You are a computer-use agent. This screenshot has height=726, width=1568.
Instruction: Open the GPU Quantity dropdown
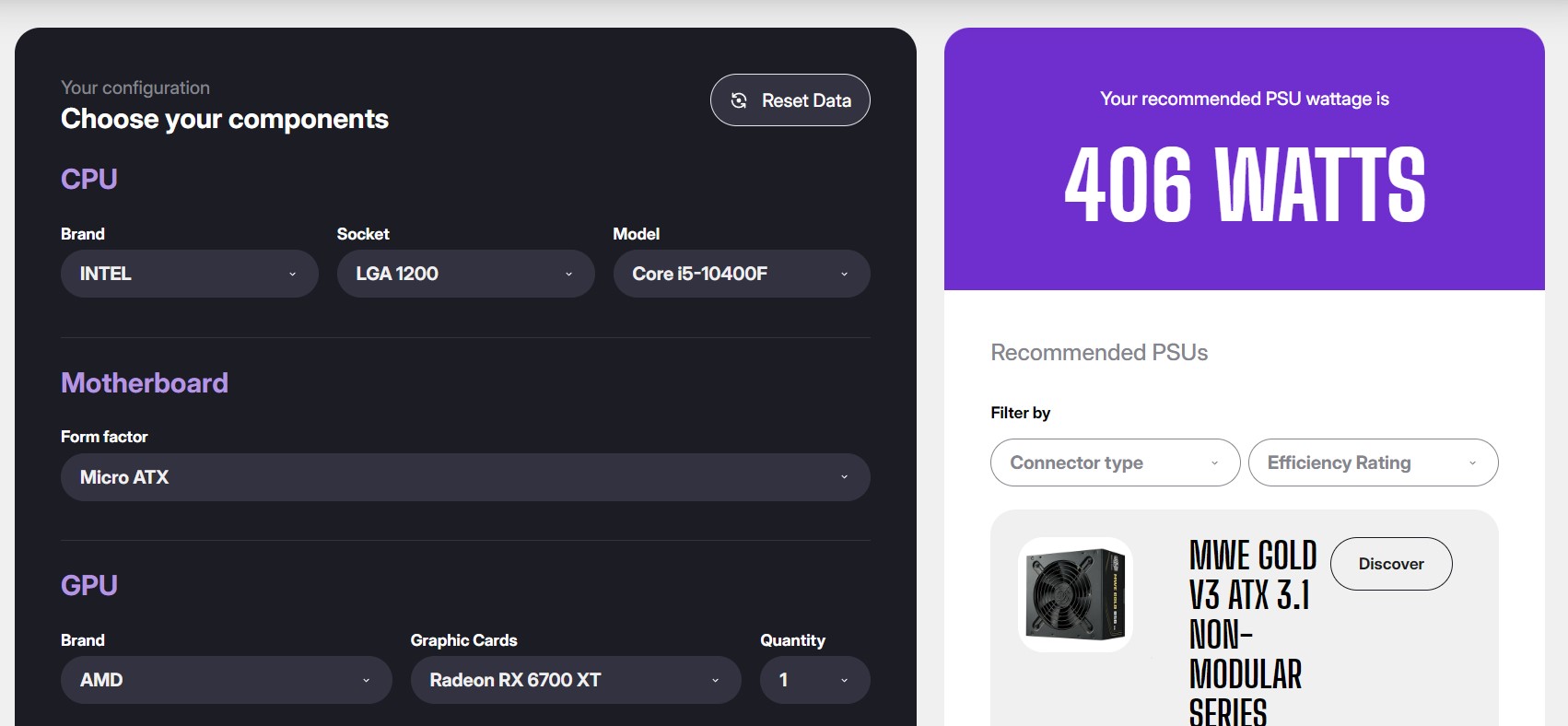(814, 680)
